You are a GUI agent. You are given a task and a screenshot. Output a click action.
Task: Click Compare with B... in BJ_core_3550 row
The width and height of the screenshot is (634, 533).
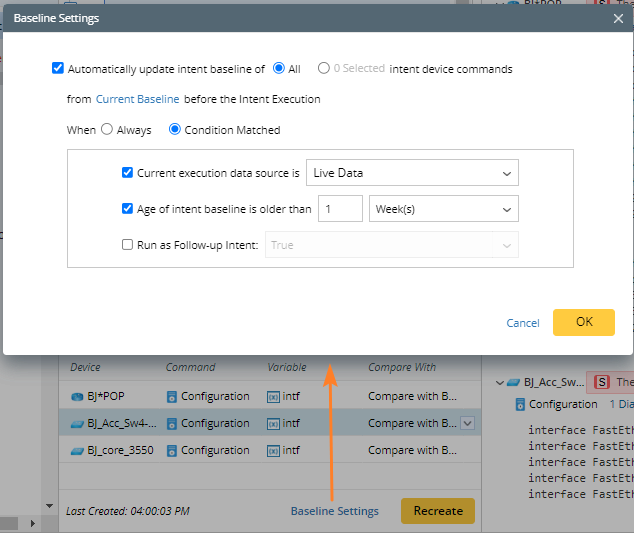(x=412, y=450)
